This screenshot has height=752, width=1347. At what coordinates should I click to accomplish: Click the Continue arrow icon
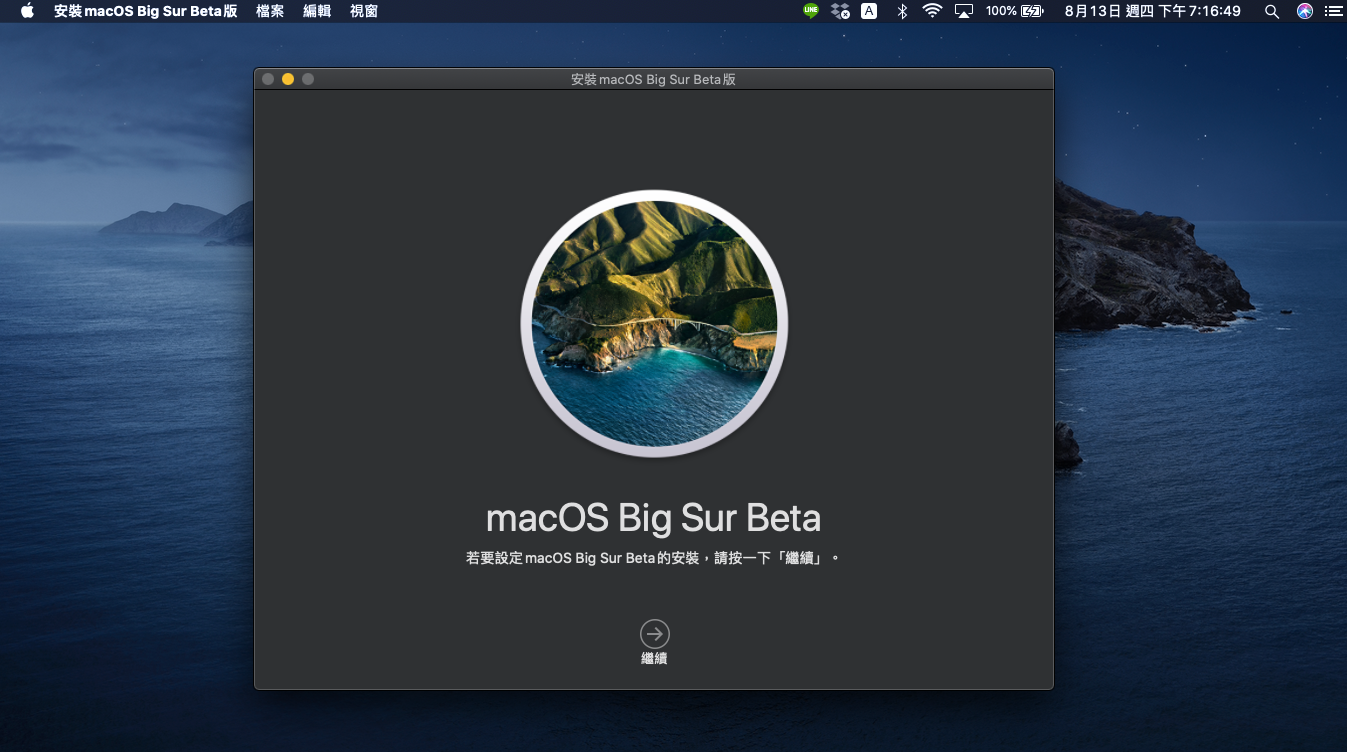pyautogui.click(x=655, y=634)
